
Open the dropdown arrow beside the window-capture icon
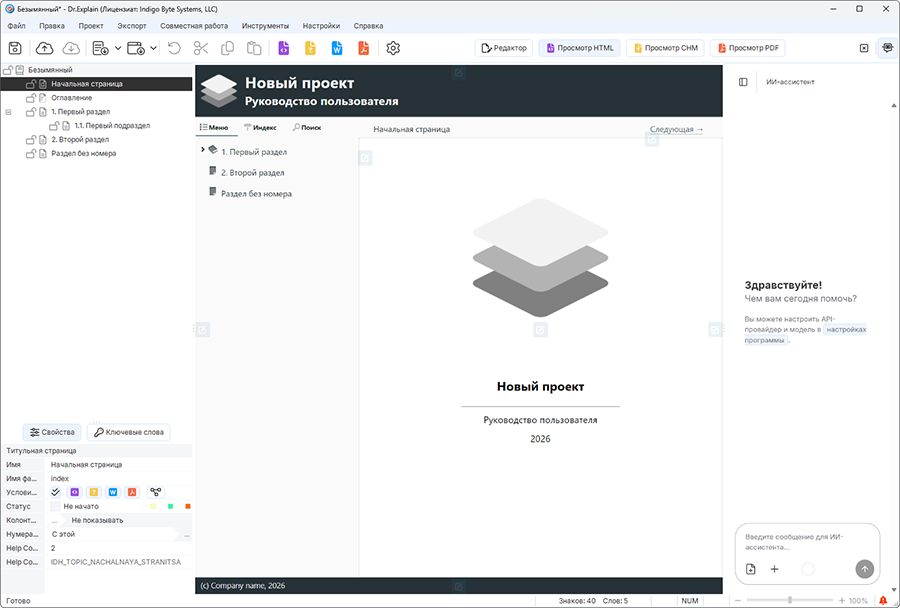[x=153, y=48]
